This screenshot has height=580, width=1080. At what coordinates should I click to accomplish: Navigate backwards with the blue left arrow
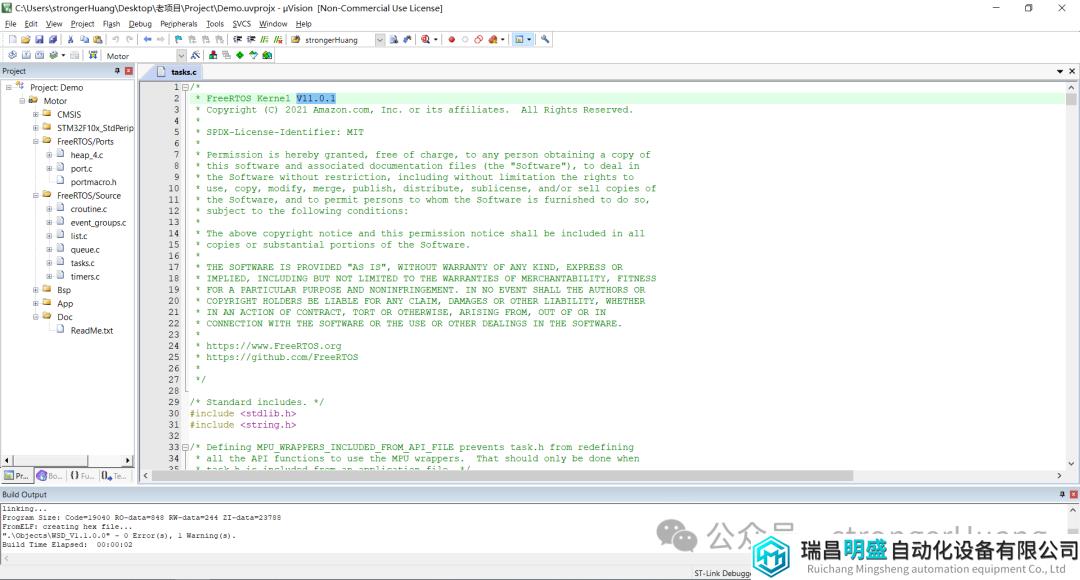(x=147, y=40)
